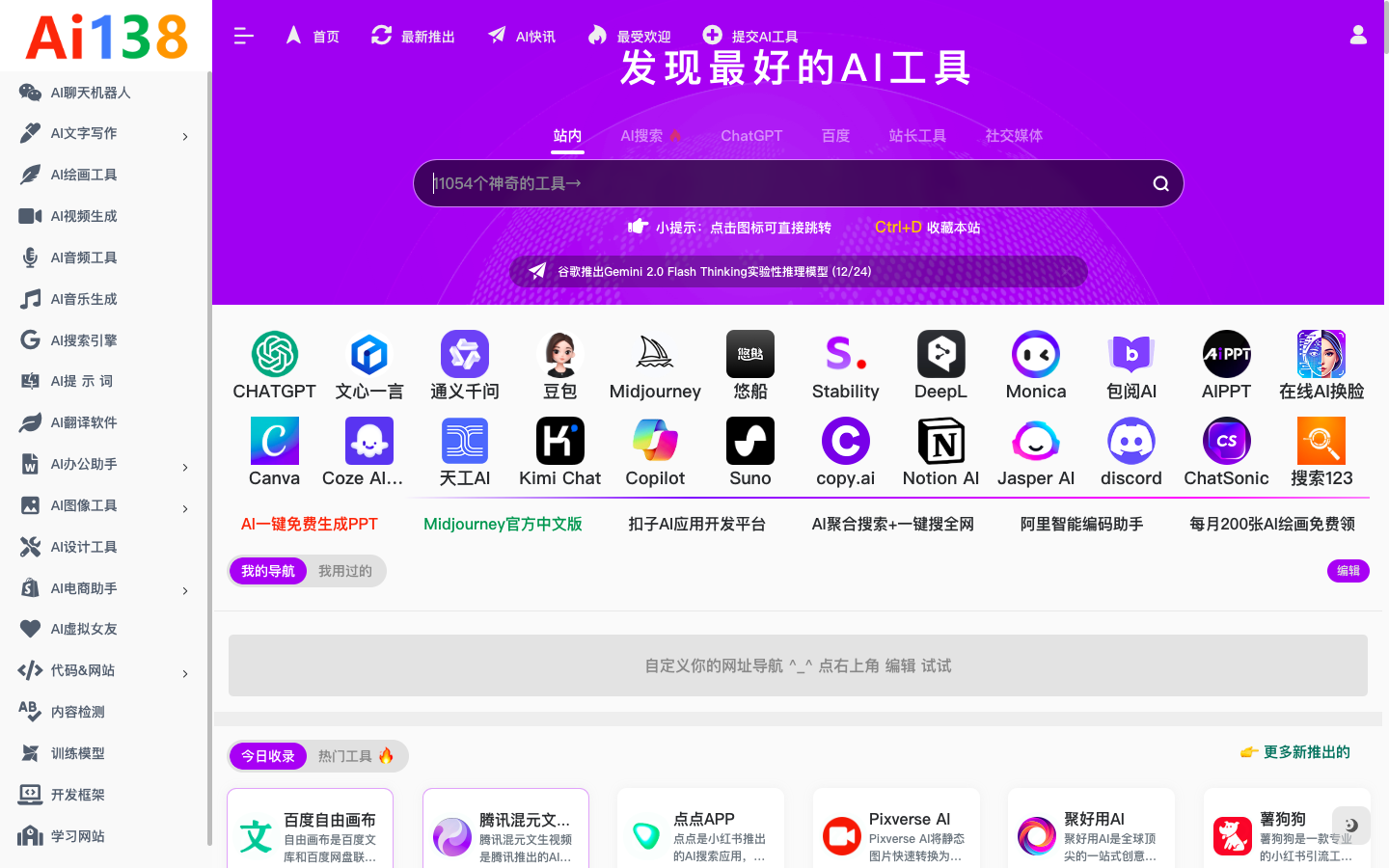Select the 今日收录 toggle
The height and width of the screenshot is (868, 1389).
tap(268, 756)
